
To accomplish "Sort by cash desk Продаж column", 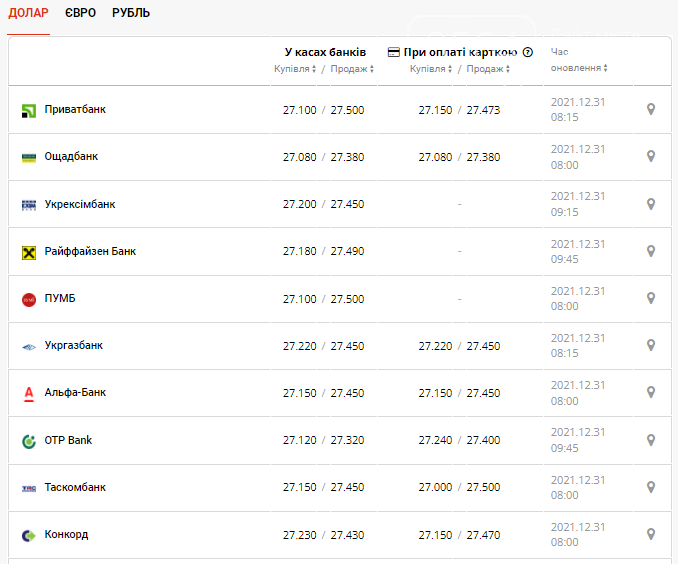I will 352,69.
